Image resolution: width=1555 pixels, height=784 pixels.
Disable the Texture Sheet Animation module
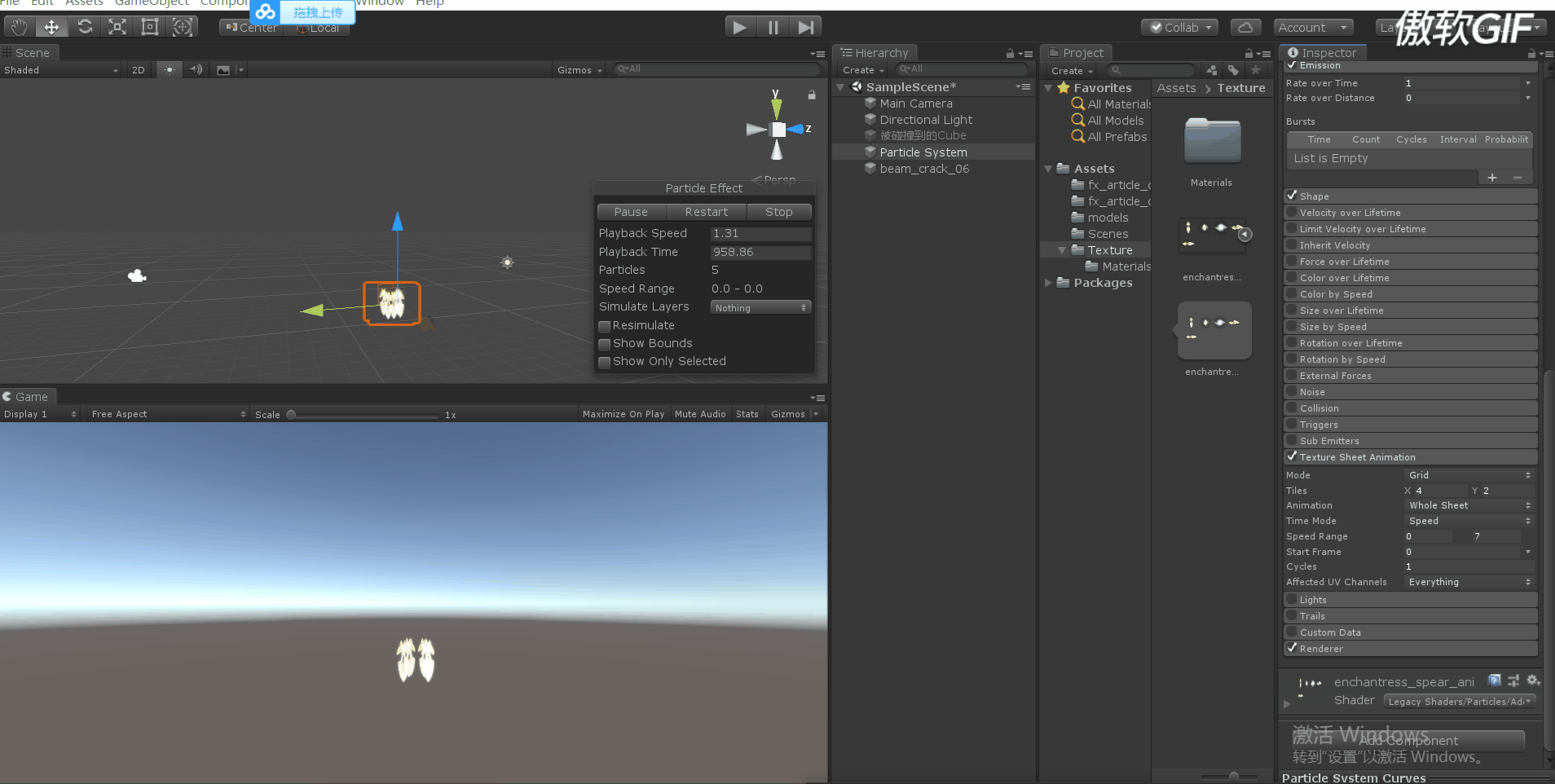pyautogui.click(x=1292, y=457)
